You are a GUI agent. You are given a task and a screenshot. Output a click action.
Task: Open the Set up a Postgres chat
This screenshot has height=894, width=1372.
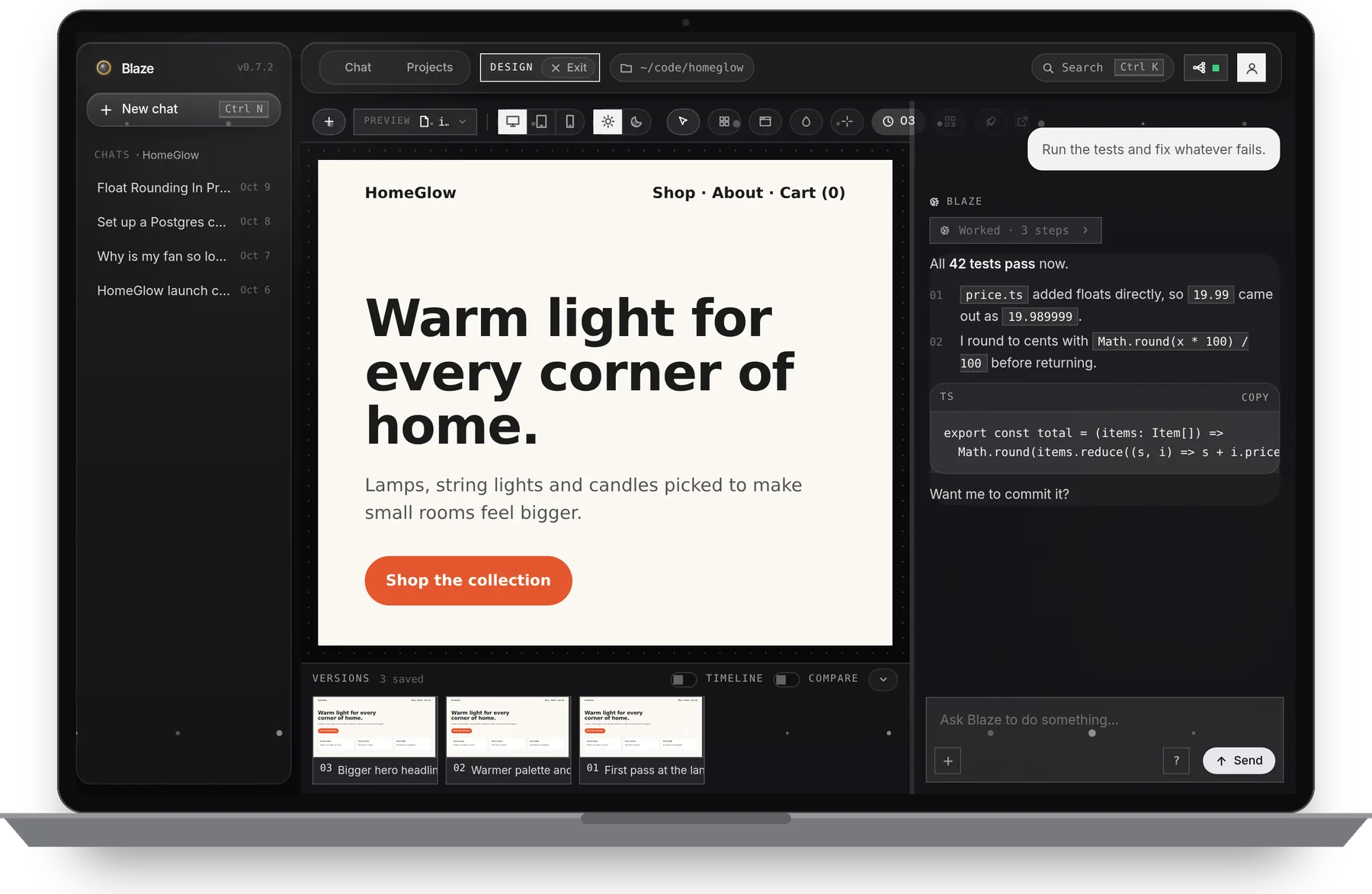point(184,222)
